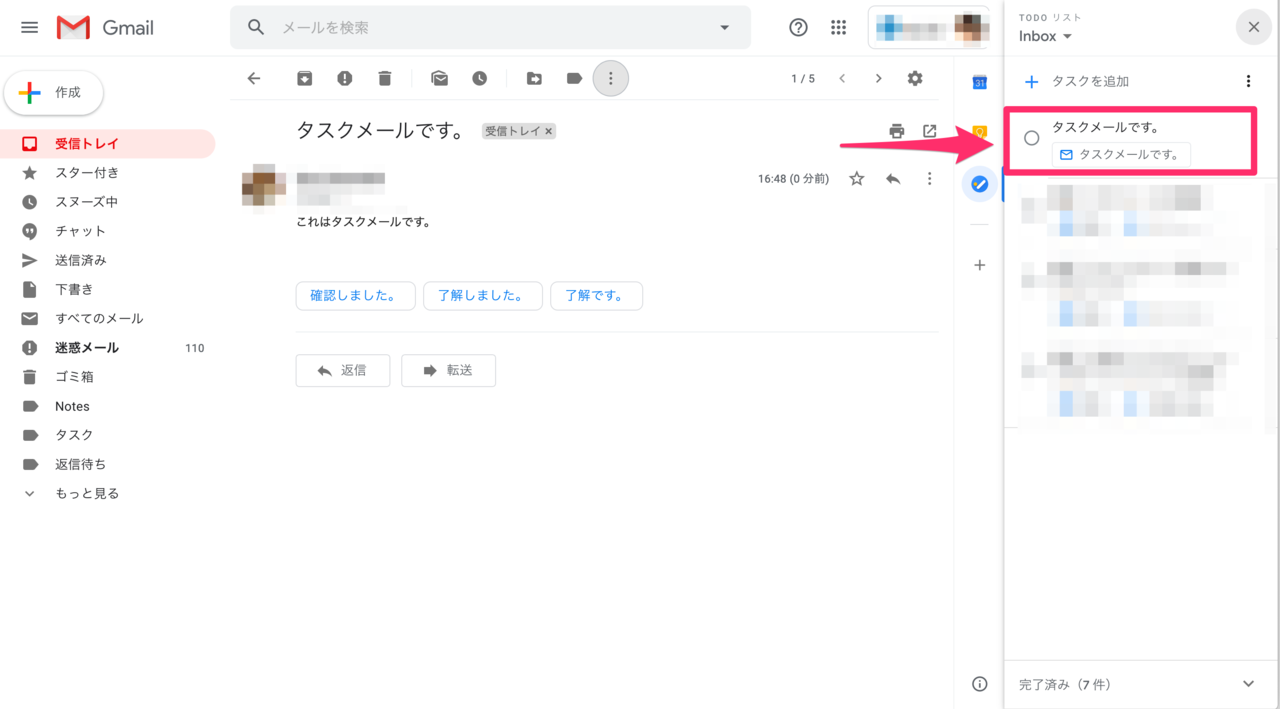
Task: Open the email in a new window
Action: click(929, 131)
